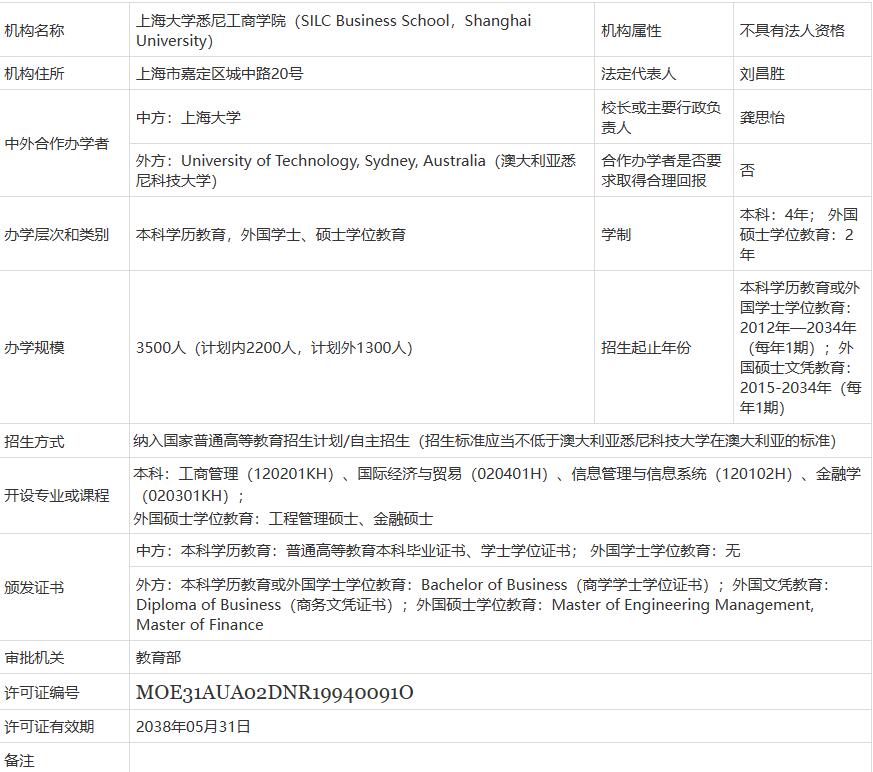Click the '不具有法人资格' value
The width and height of the screenshot is (873, 772).
pyautogui.click(x=792, y=30)
